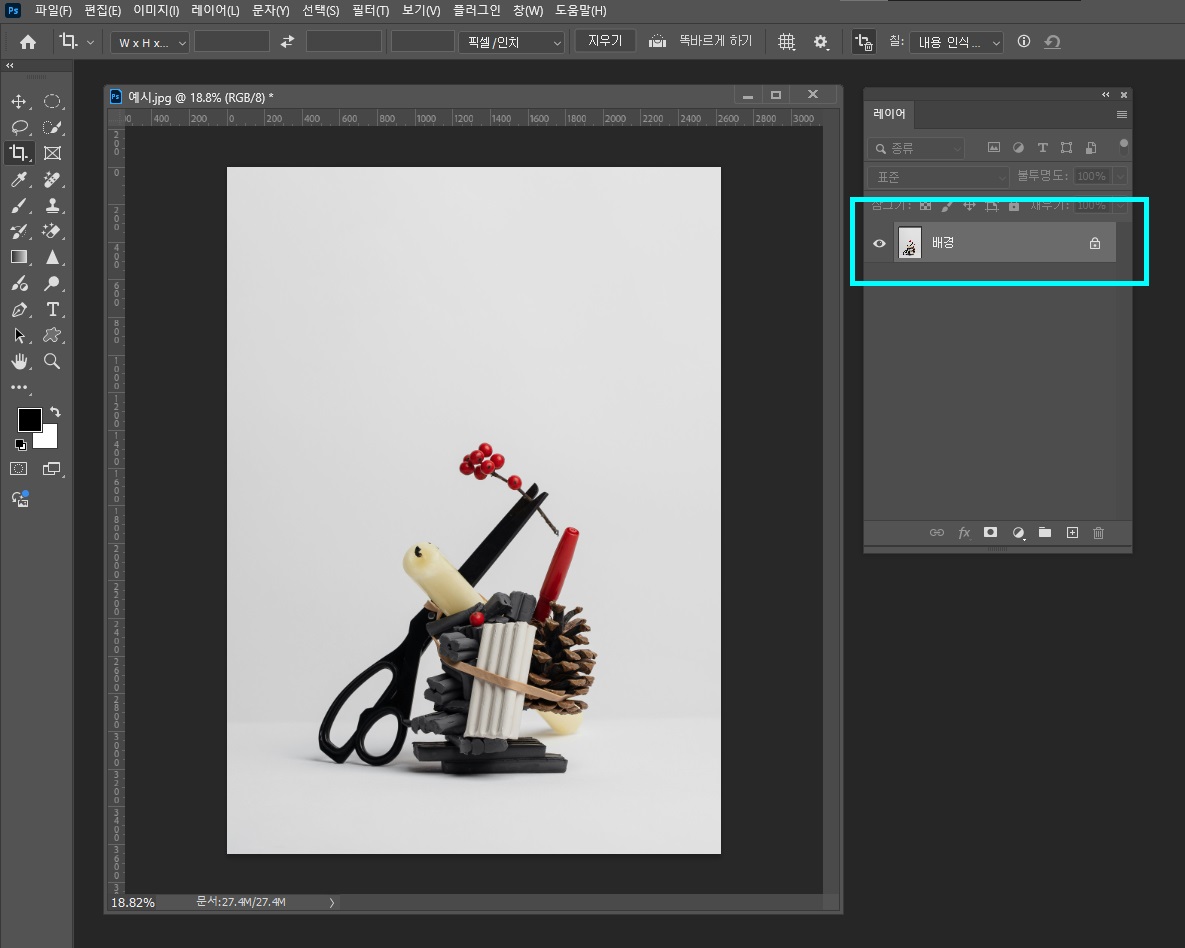Toggle pixel layer filter in Layers panel
This screenshot has height=948, width=1185.
(994, 147)
